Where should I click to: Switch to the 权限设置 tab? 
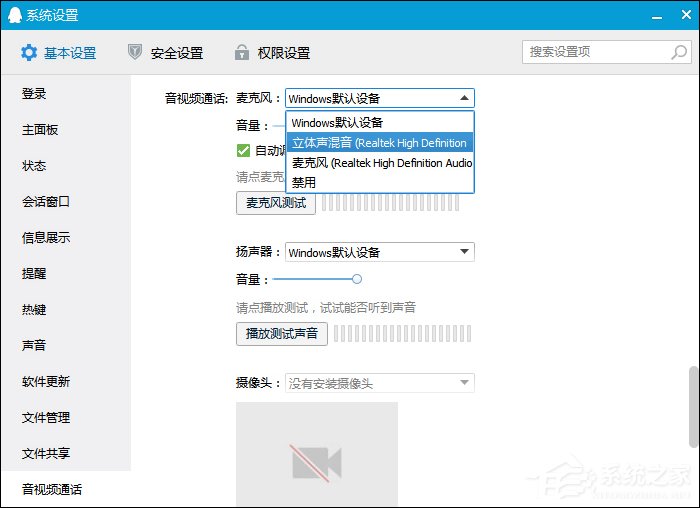pos(272,53)
